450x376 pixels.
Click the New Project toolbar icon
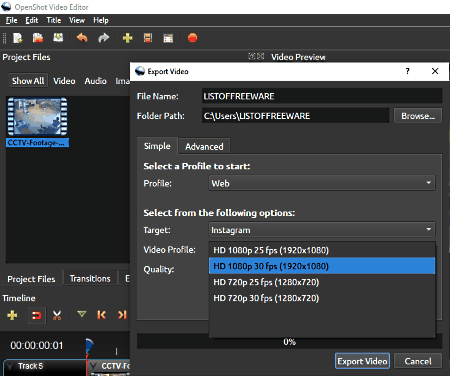(17, 38)
